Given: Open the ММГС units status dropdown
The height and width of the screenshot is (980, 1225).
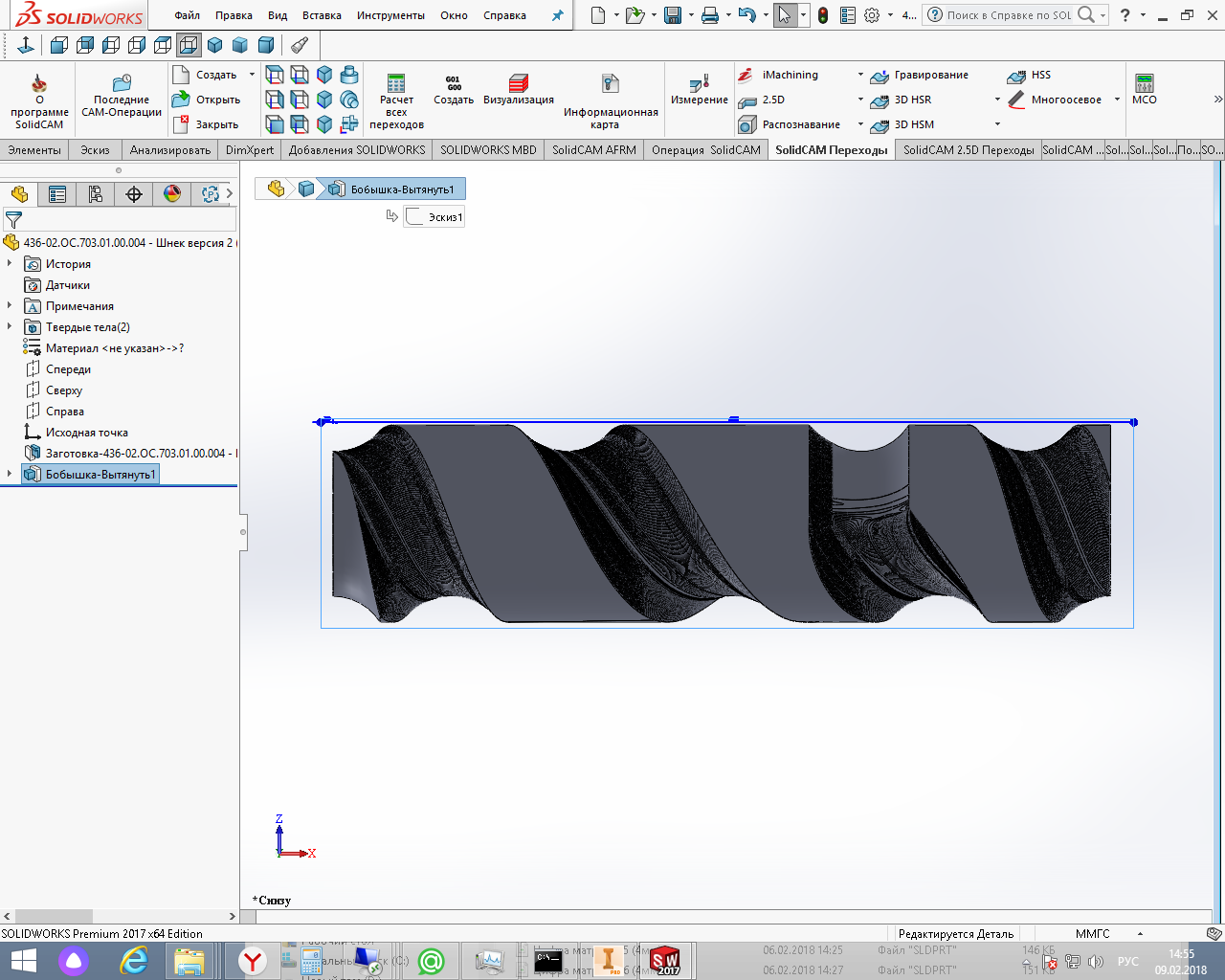Looking at the screenshot, I should (1107, 934).
